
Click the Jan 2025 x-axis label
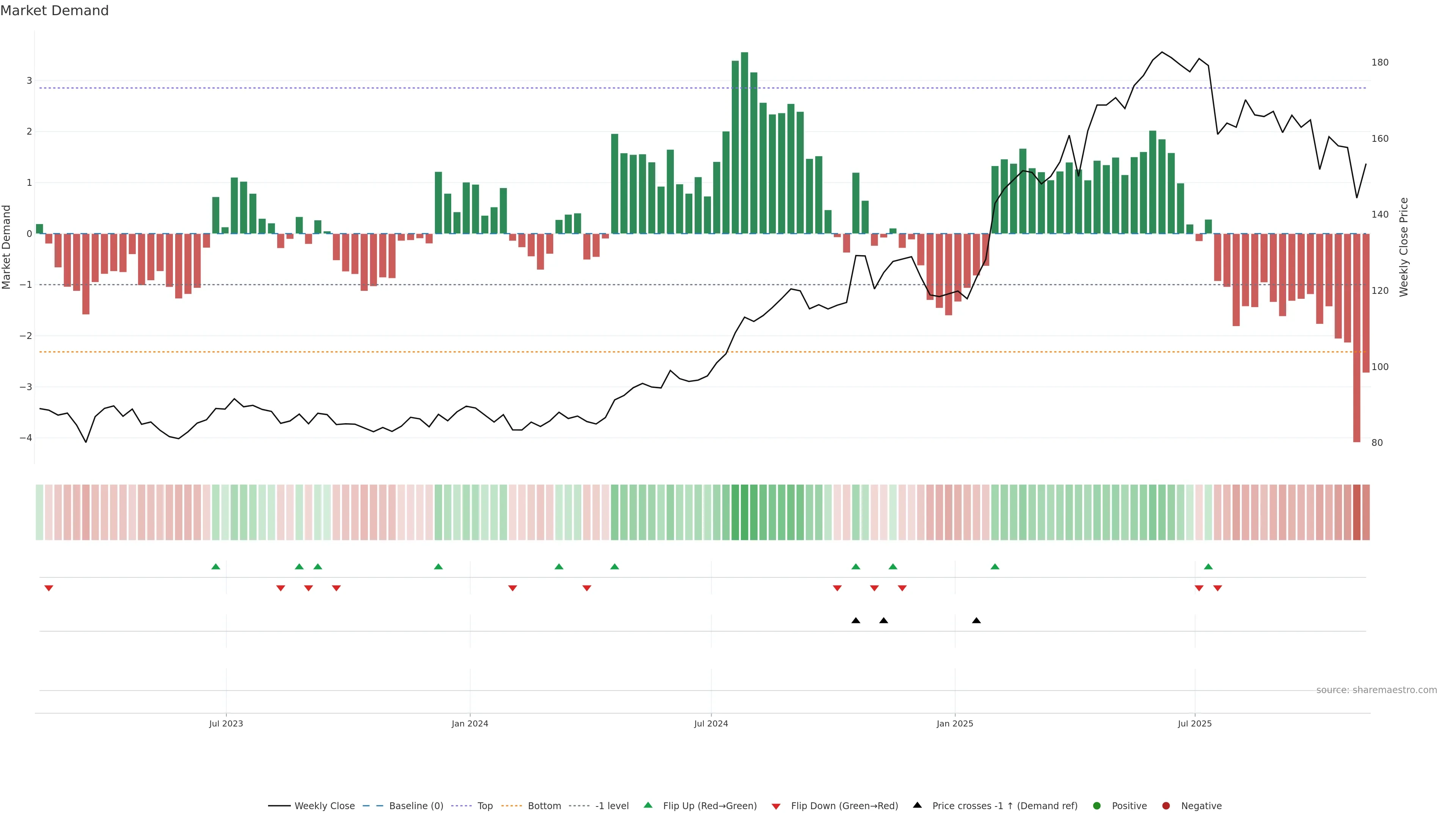pos(955,724)
